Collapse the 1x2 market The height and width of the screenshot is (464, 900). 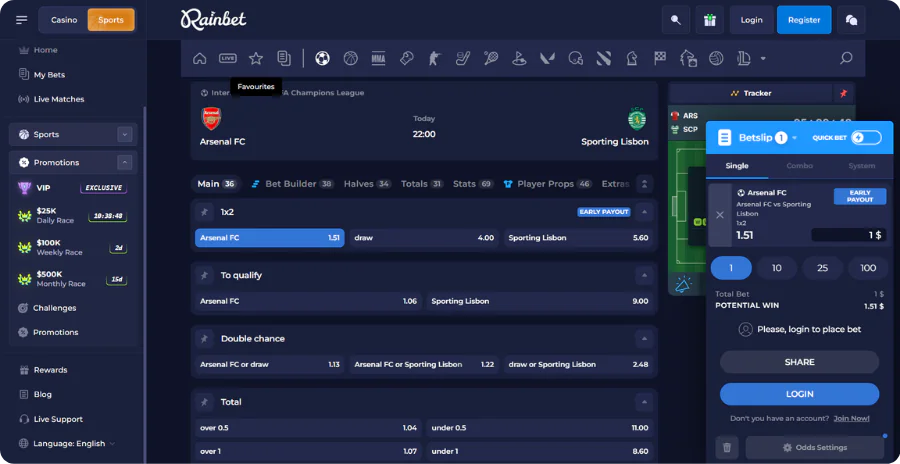644,212
